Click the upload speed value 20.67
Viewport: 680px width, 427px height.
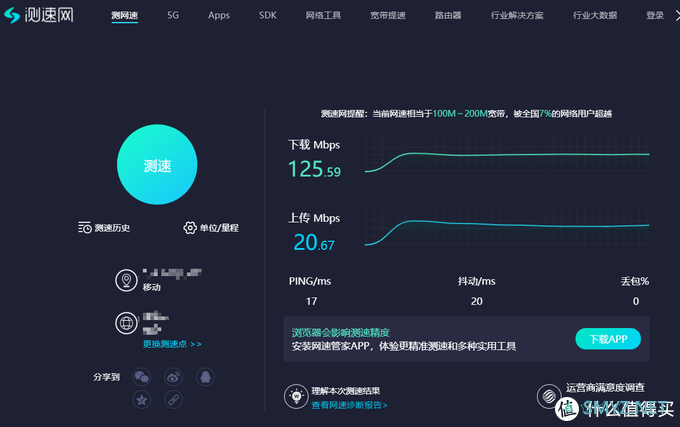click(x=314, y=242)
